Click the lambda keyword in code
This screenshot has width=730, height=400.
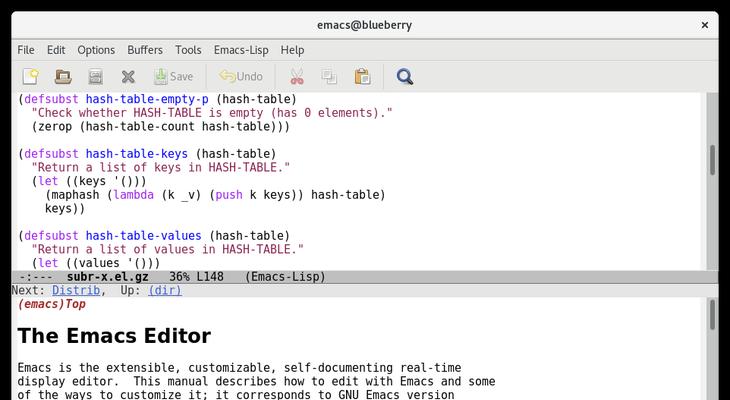134,195
